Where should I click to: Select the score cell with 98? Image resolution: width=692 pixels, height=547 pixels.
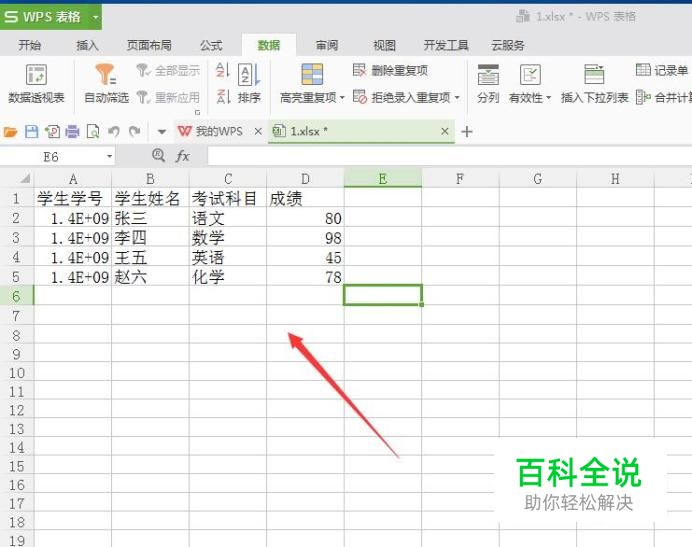click(305, 238)
